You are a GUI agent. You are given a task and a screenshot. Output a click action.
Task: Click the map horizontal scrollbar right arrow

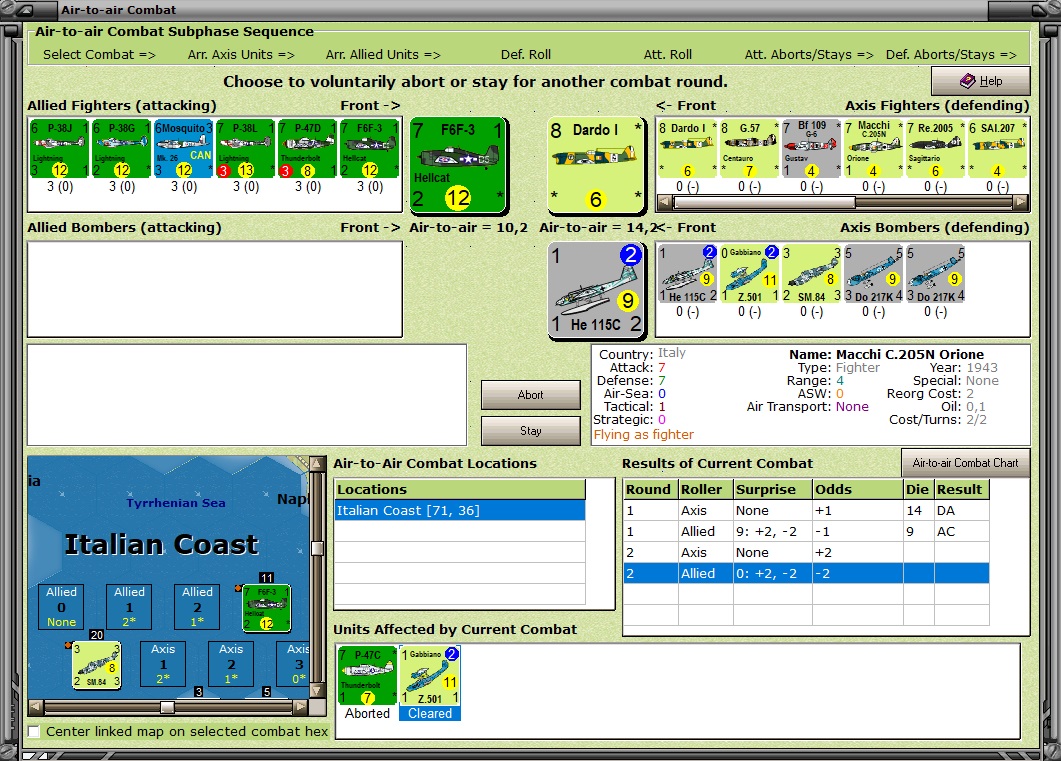[300, 708]
